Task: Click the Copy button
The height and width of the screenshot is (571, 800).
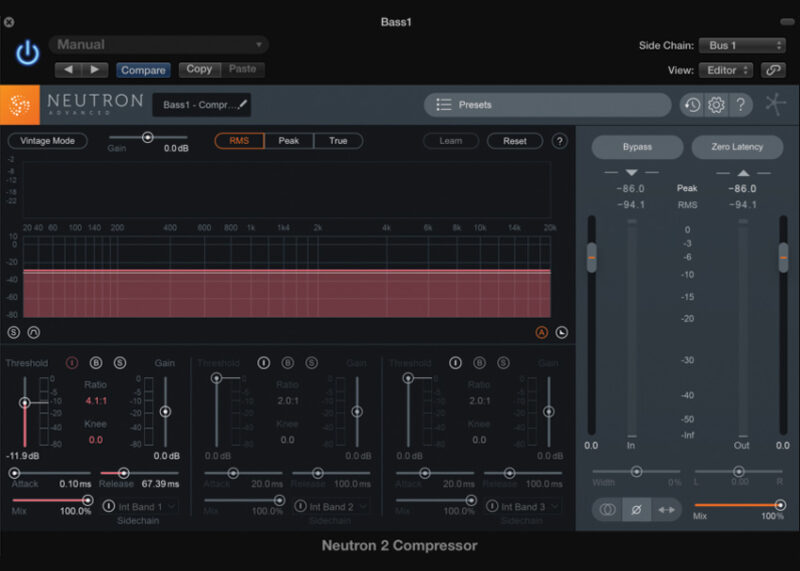Action: pyautogui.click(x=199, y=69)
